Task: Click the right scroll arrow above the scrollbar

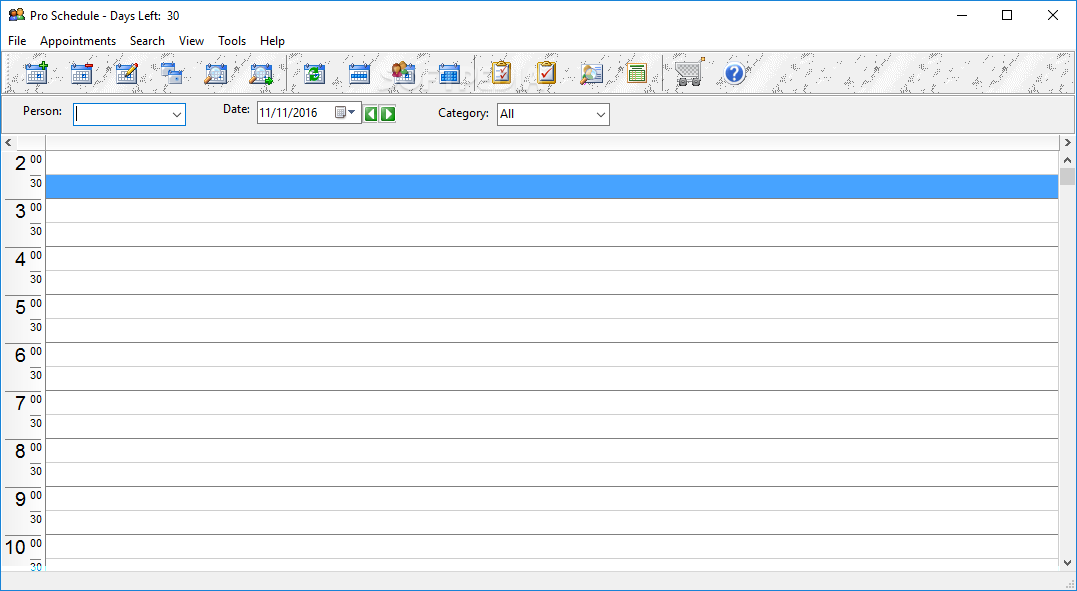Action: pyautogui.click(x=1067, y=143)
